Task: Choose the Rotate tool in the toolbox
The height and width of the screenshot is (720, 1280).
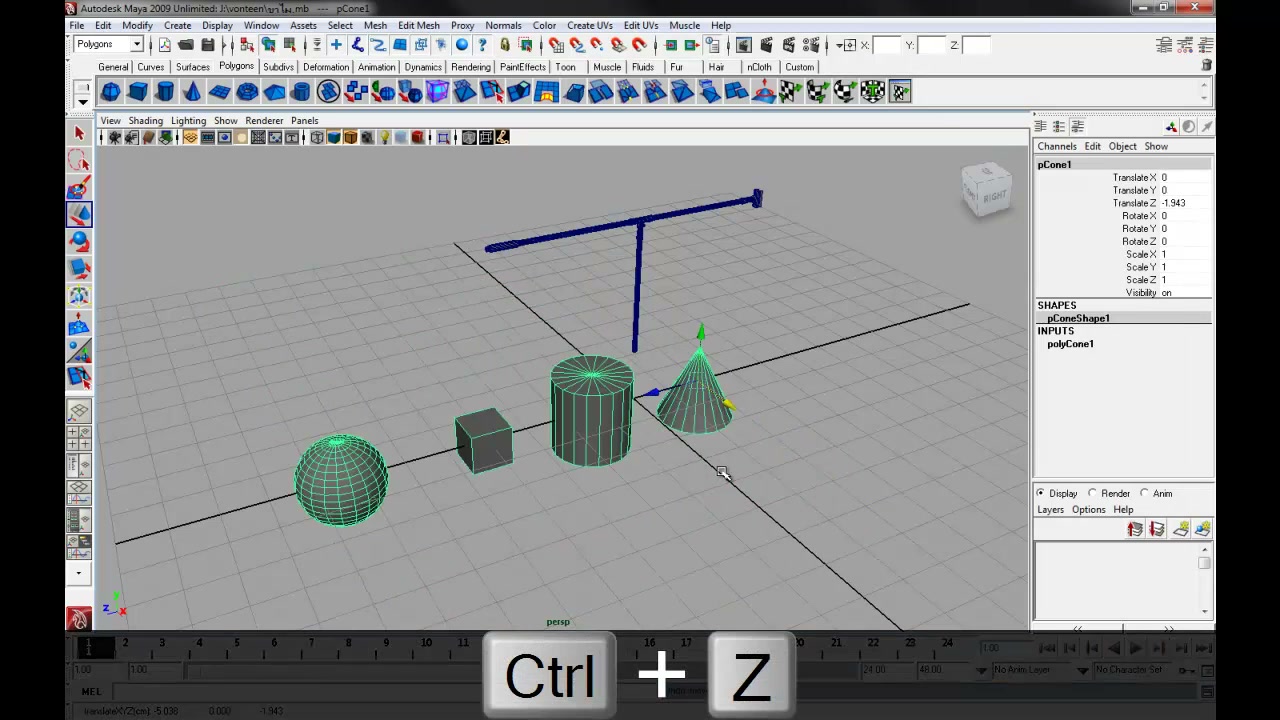Action: pyautogui.click(x=79, y=241)
